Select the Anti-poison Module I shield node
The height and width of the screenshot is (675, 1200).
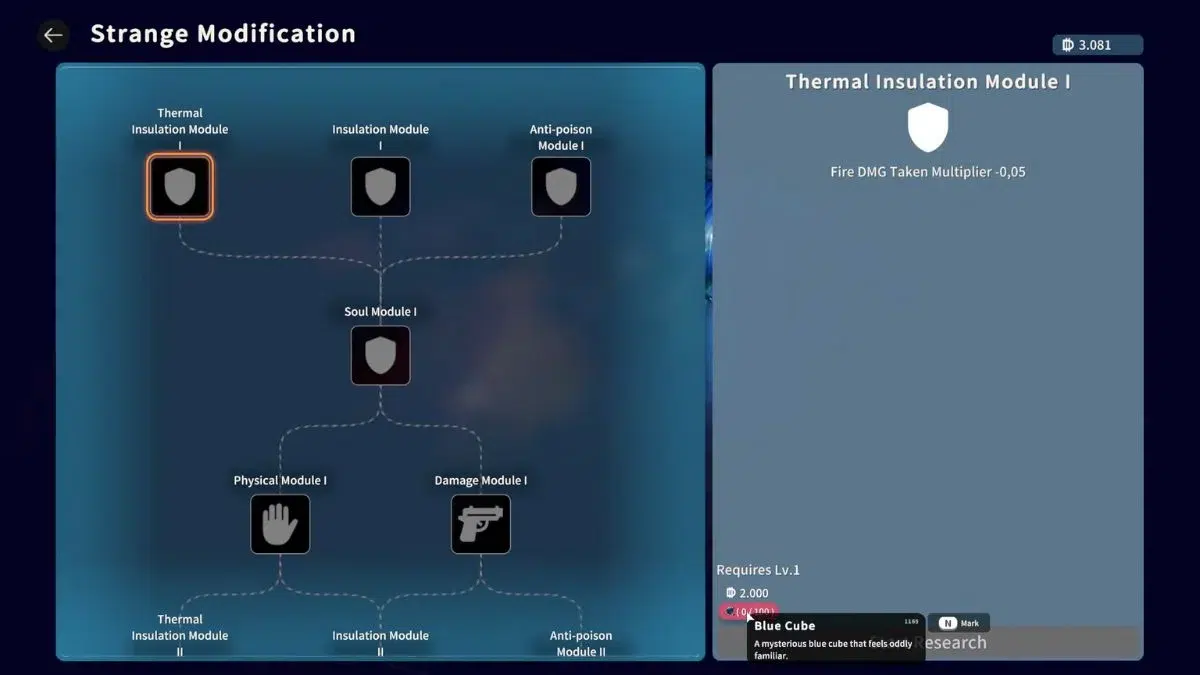click(x=561, y=186)
